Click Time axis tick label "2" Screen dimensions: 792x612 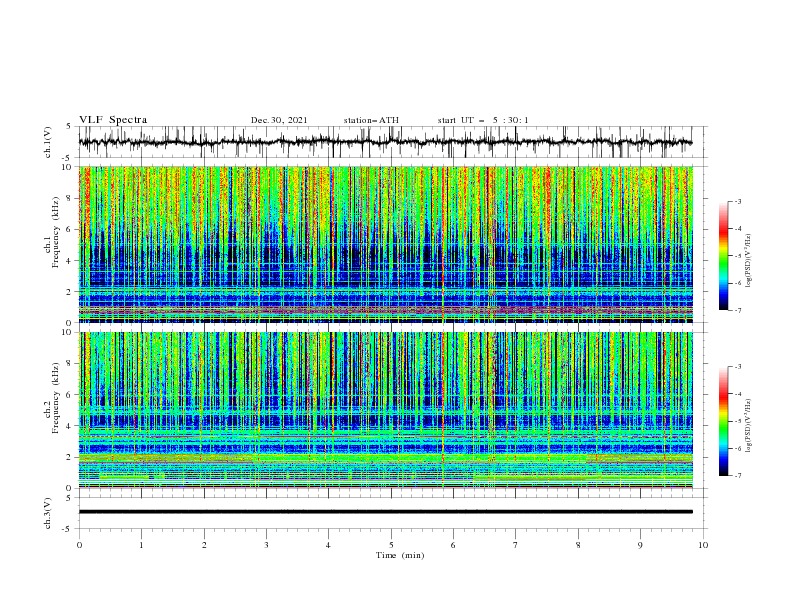tap(204, 545)
